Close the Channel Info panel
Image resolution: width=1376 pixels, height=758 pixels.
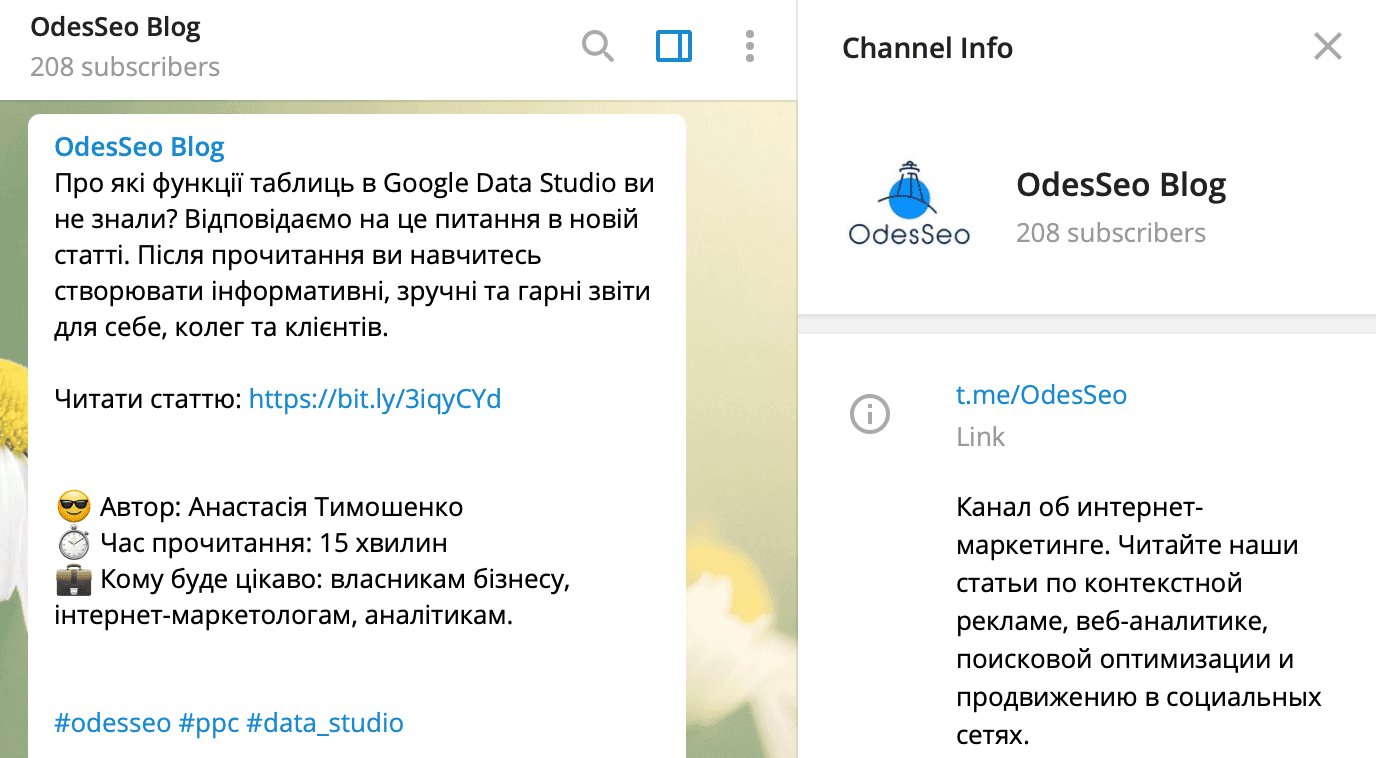point(1327,45)
